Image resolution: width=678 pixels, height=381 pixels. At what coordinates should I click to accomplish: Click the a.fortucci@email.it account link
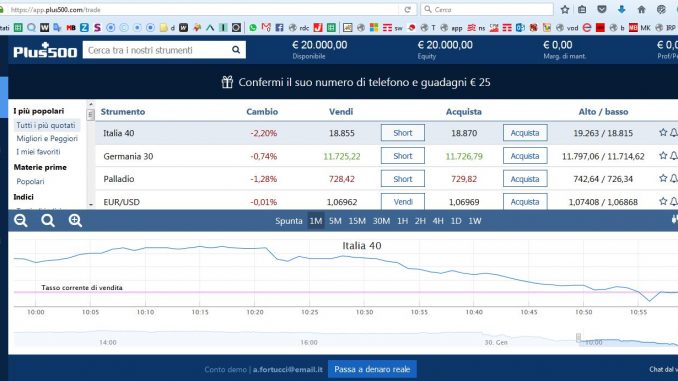point(288,369)
